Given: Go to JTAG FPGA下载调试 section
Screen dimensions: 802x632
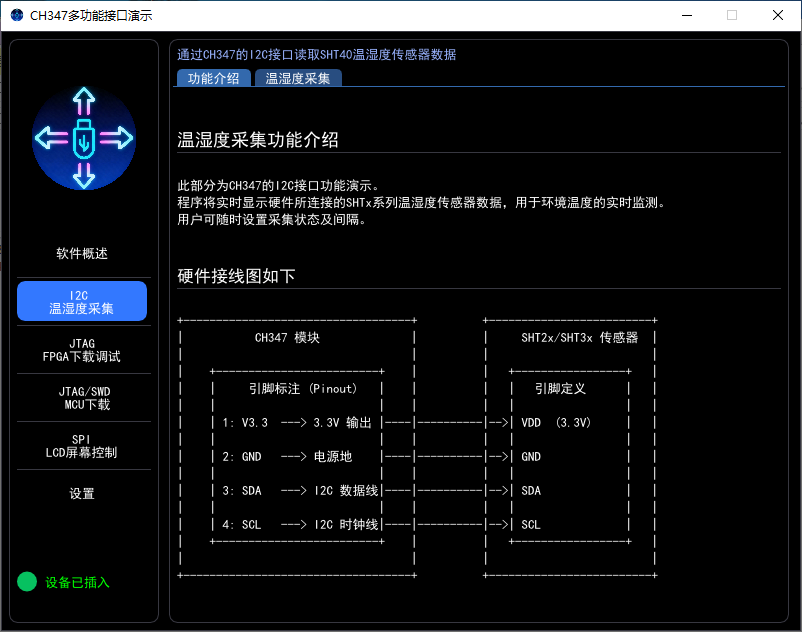Looking at the screenshot, I should [x=82, y=350].
